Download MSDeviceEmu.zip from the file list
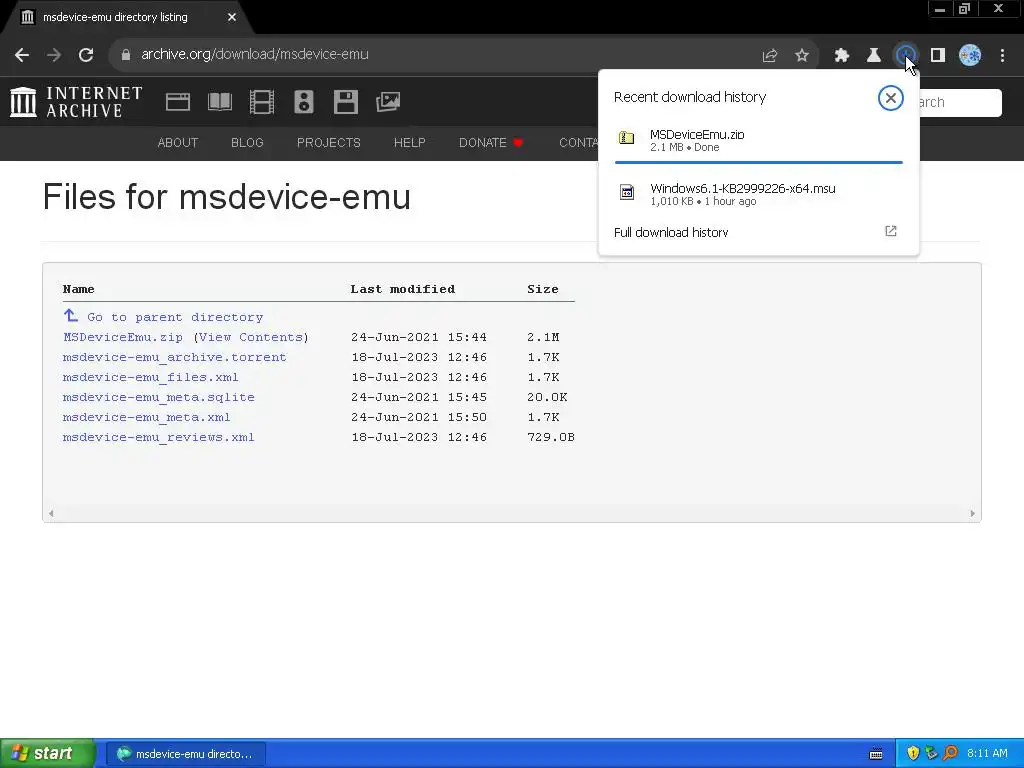Image resolution: width=1024 pixels, height=768 pixels. point(123,337)
